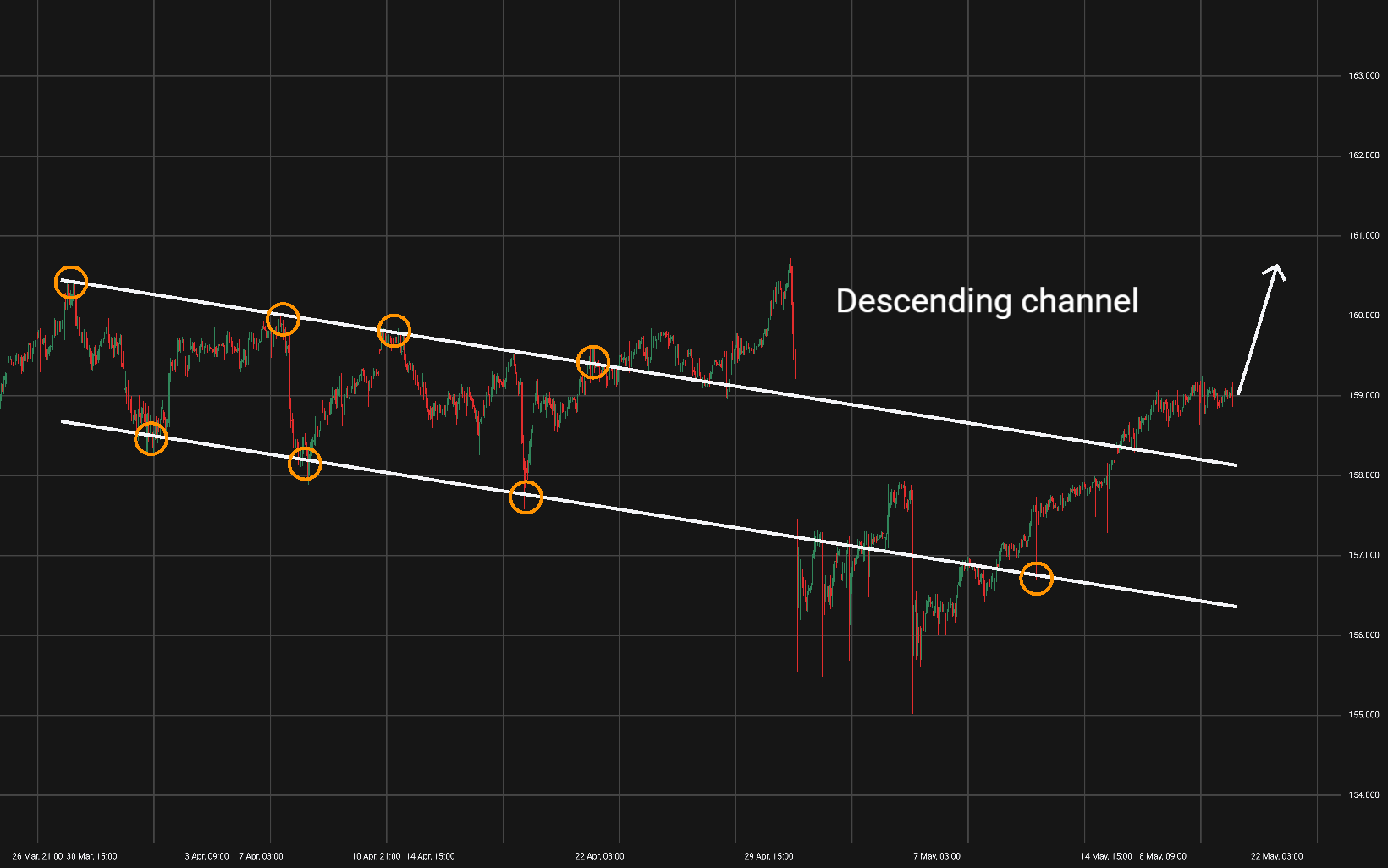Click the '29 Apr, 15:00' time axis label

click(x=768, y=856)
